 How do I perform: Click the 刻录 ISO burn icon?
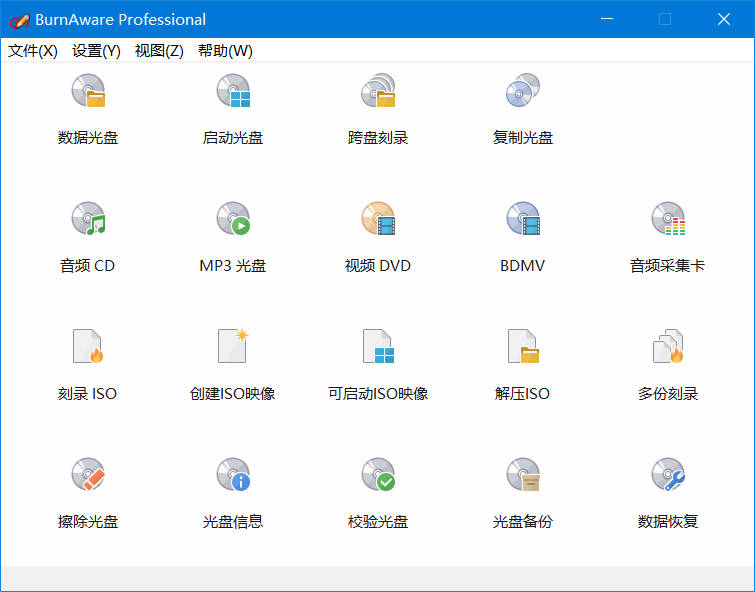pyautogui.click(x=88, y=346)
